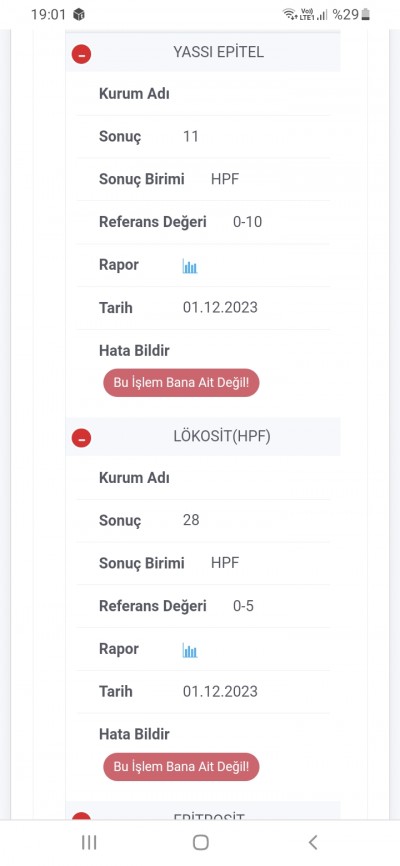This screenshot has height=866, width=400.
Task: Tap the notification cube icon near clock
Action: pyautogui.click(x=79, y=14)
